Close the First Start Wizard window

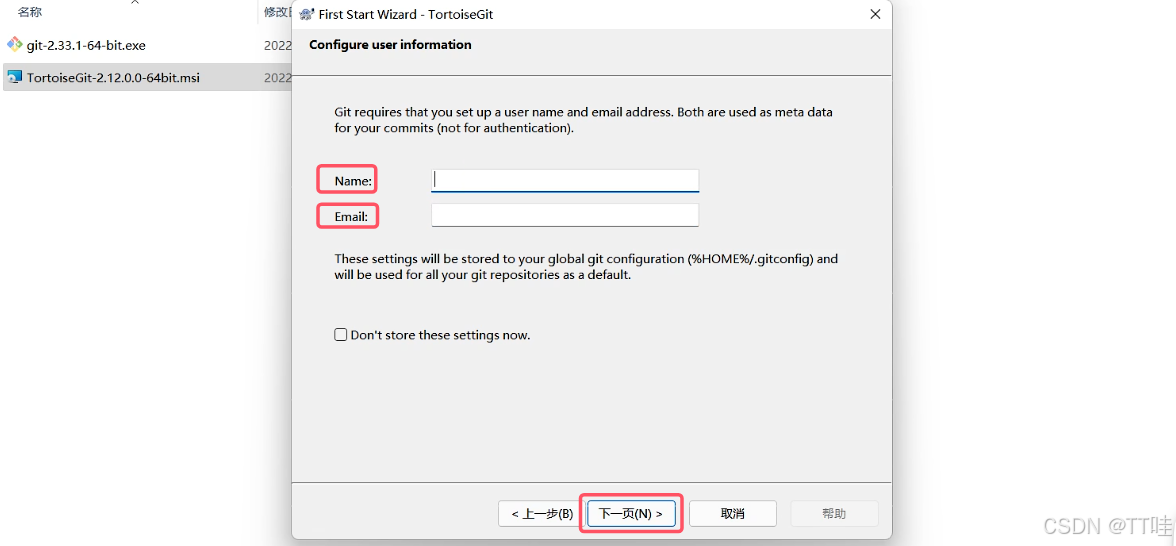click(x=874, y=14)
